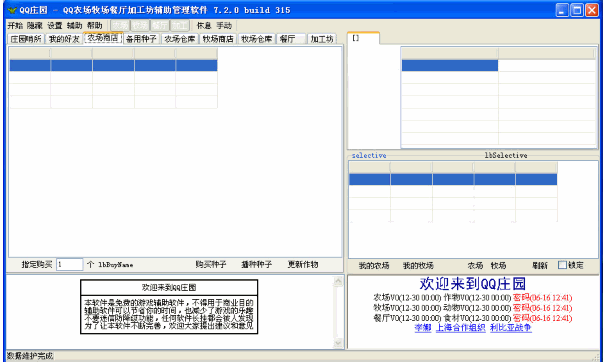Click the 指定购买 quantity input field
605x362 pixels.
pyautogui.click(x=69, y=265)
